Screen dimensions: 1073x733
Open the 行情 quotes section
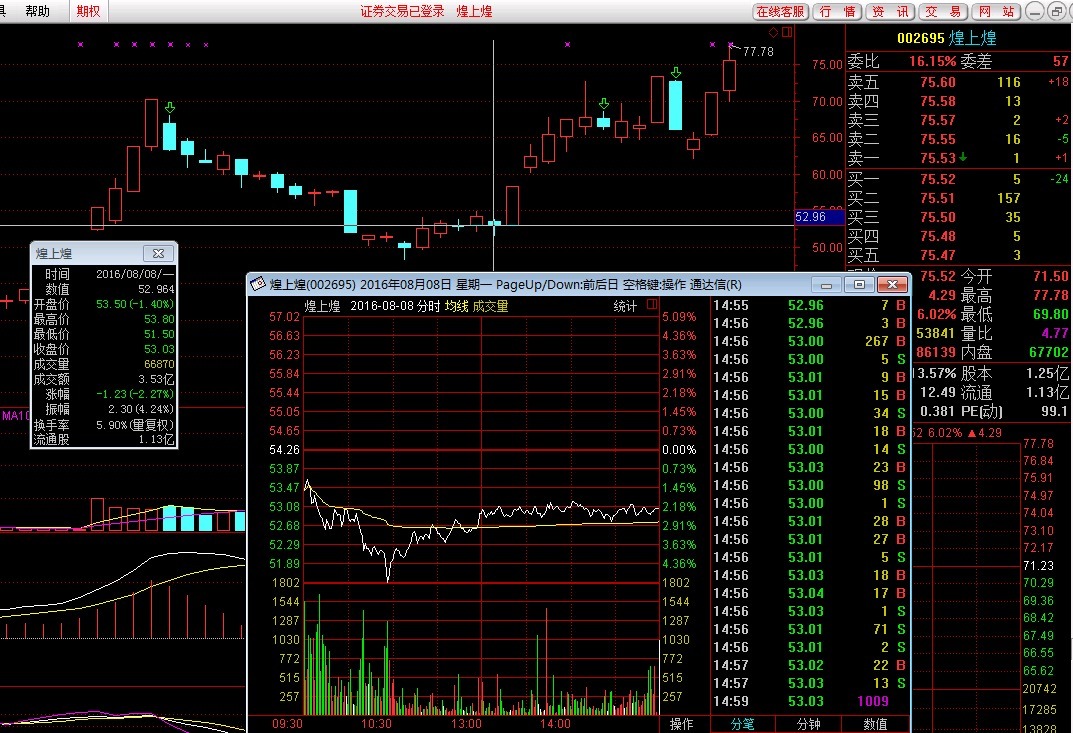coord(836,11)
